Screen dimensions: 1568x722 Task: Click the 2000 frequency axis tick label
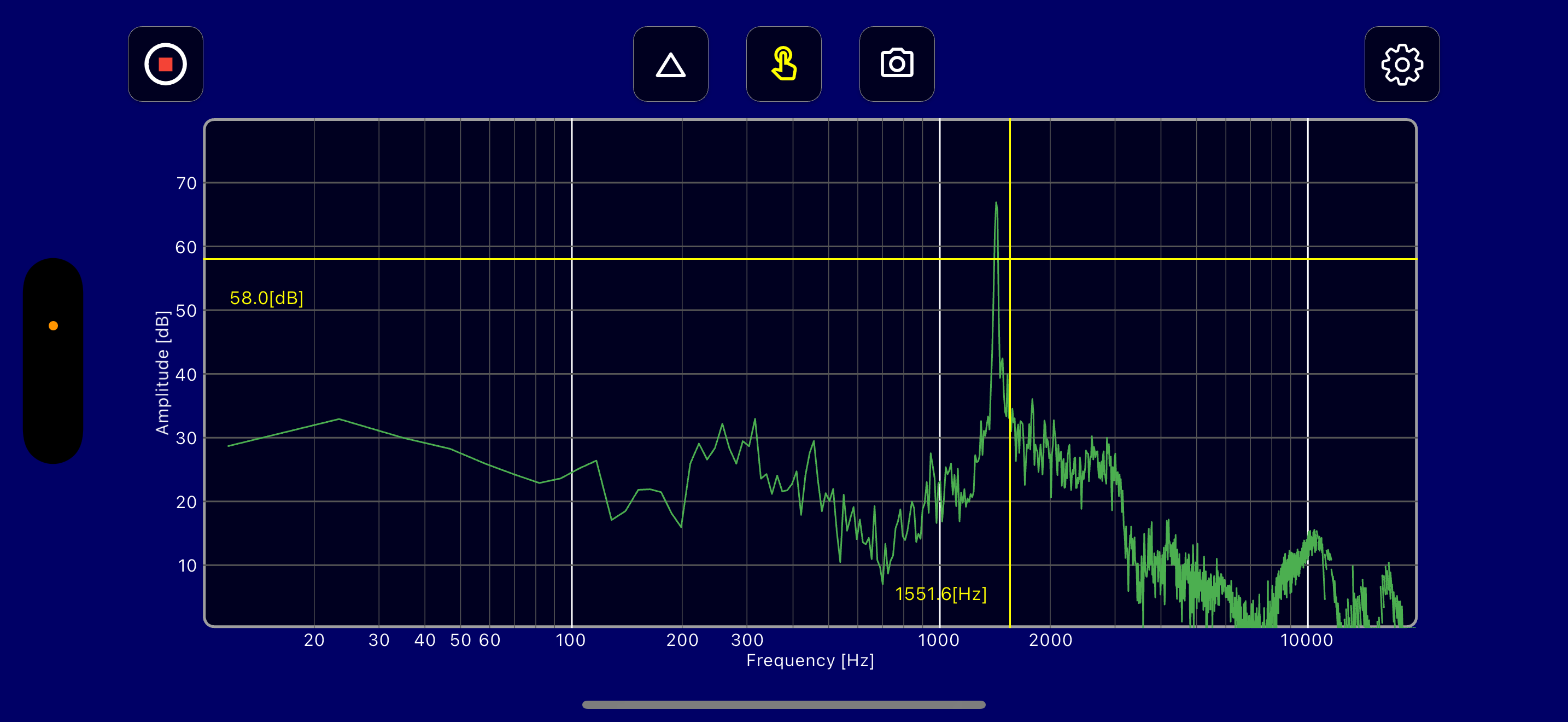click(x=1051, y=640)
